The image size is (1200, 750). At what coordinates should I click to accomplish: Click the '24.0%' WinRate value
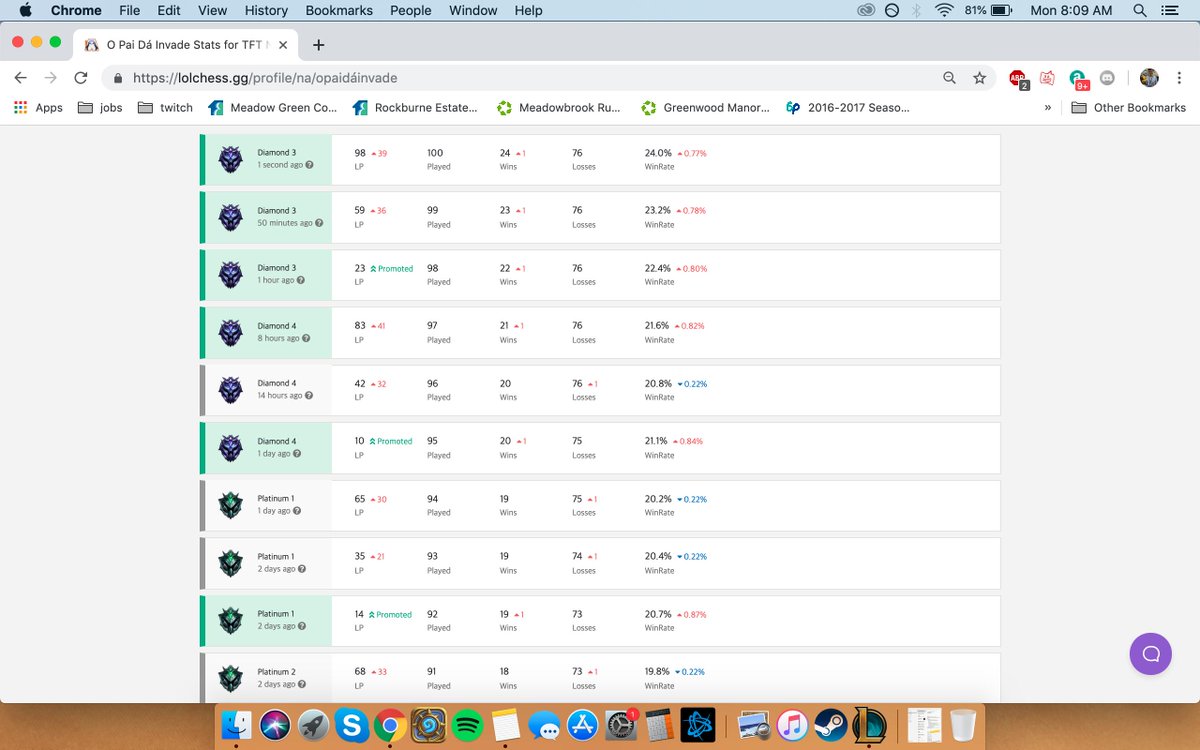click(x=658, y=153)
